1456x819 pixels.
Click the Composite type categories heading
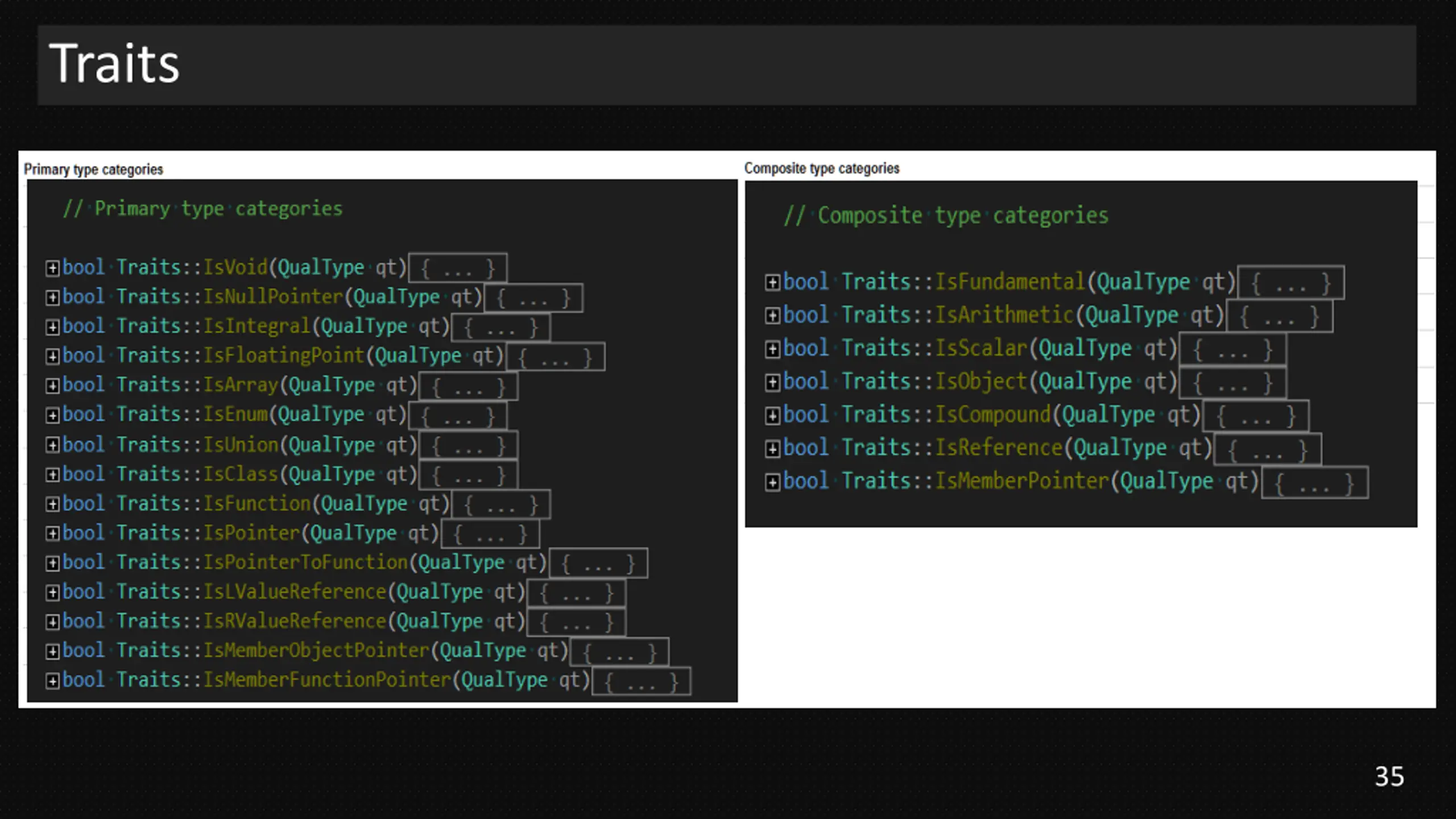pyautogui.click(x=822, y=168)
